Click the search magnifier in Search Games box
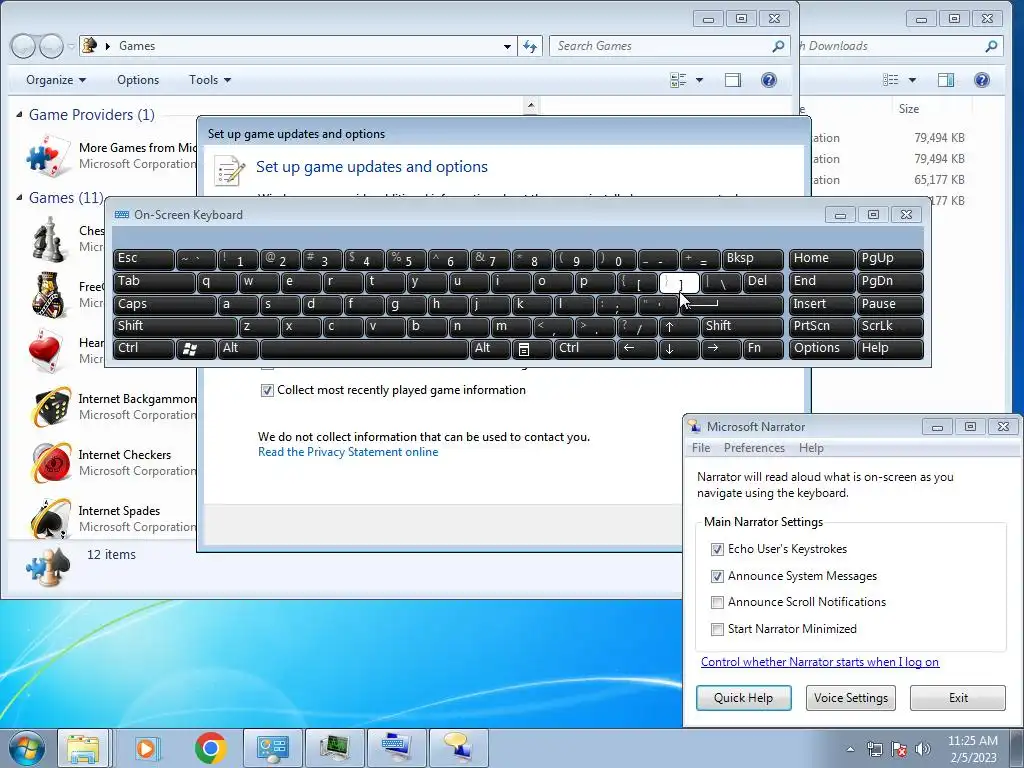Screen dimensions: 1024x768 pos(778,46)
